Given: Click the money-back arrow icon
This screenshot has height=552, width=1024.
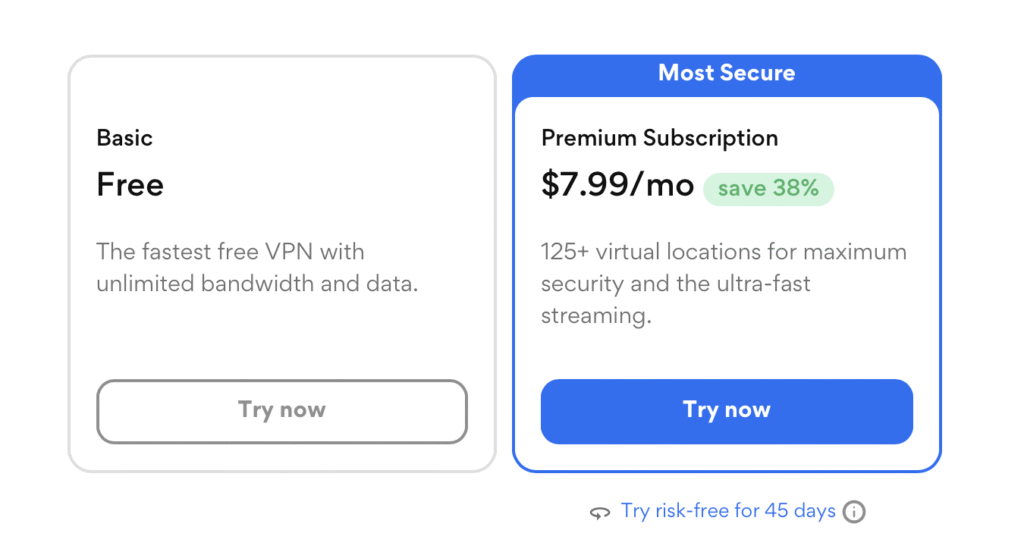Looking at the screenshot, I should [600, 513].
